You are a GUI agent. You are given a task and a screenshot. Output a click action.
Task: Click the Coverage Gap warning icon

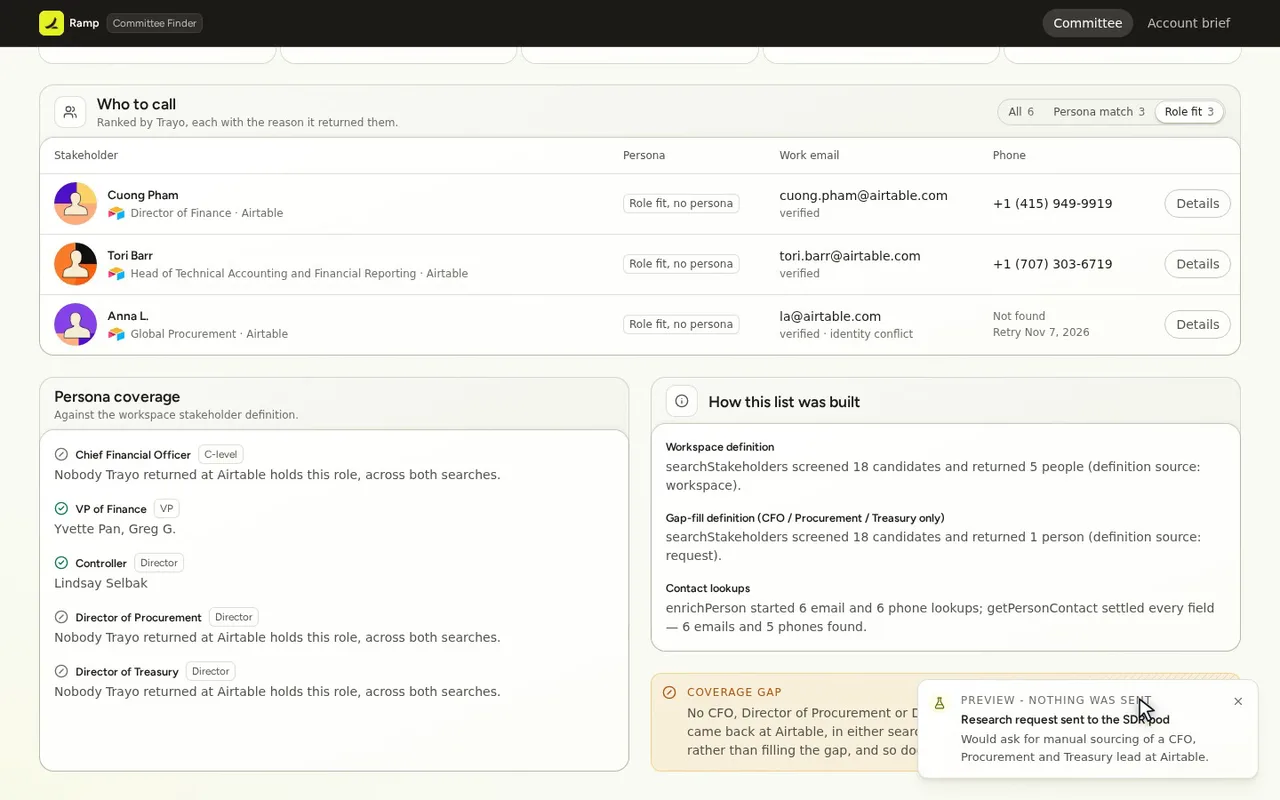[669, 692]
